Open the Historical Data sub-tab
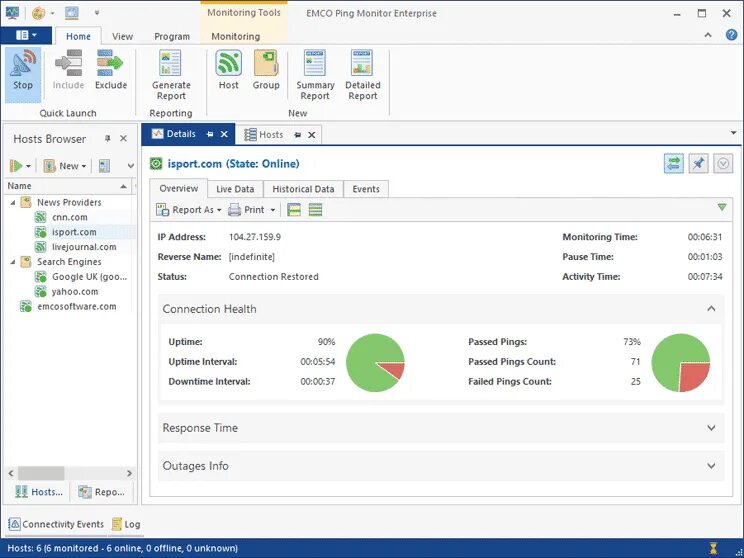 [x=303, y=189]
